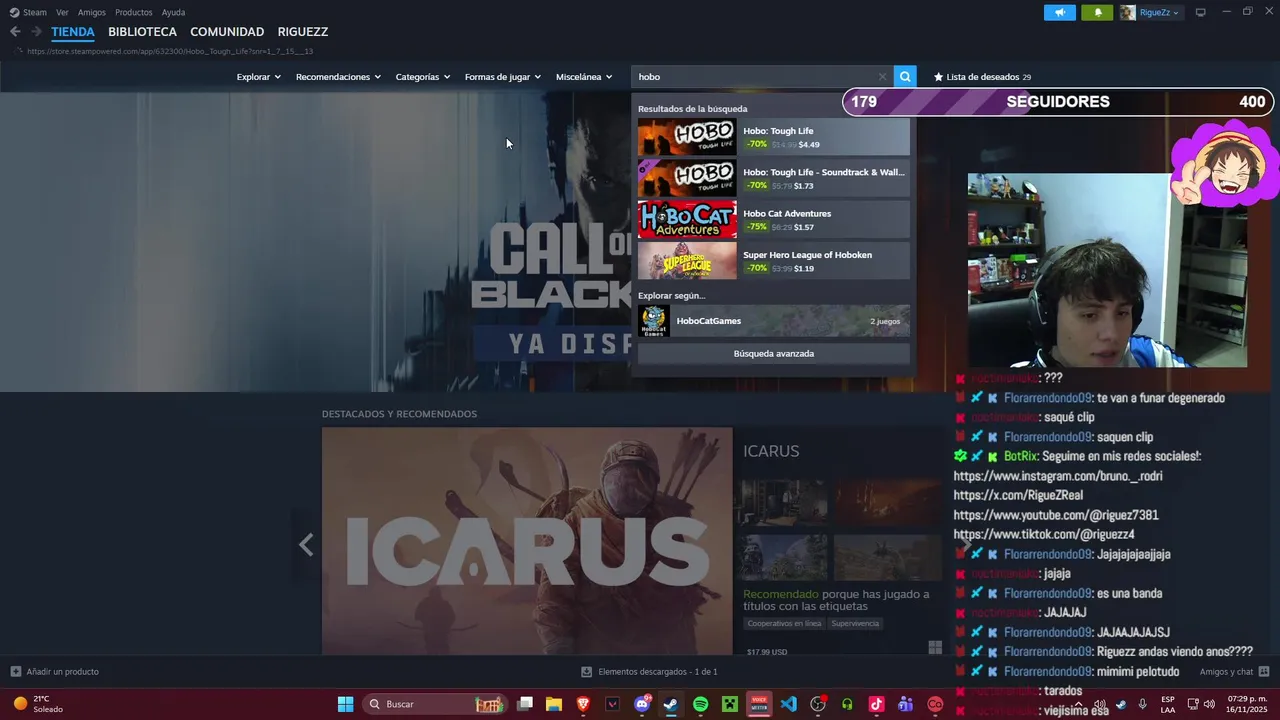1280x720 pixels.
Task: Open the Lista de deseados wishlist
Action: pyautogui.click(x=982, y=77)
